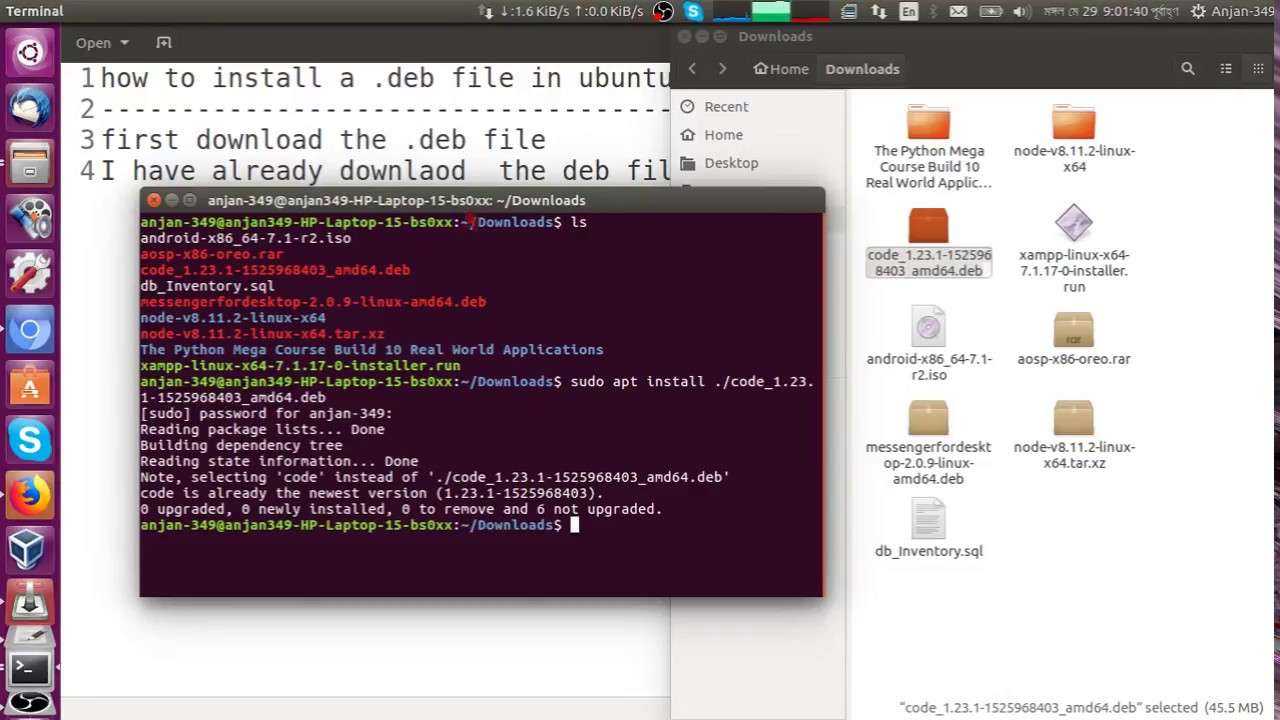This screenshot has width=1280, height=720.
Task: Open the network connections indicator
Action: [878, 11]
